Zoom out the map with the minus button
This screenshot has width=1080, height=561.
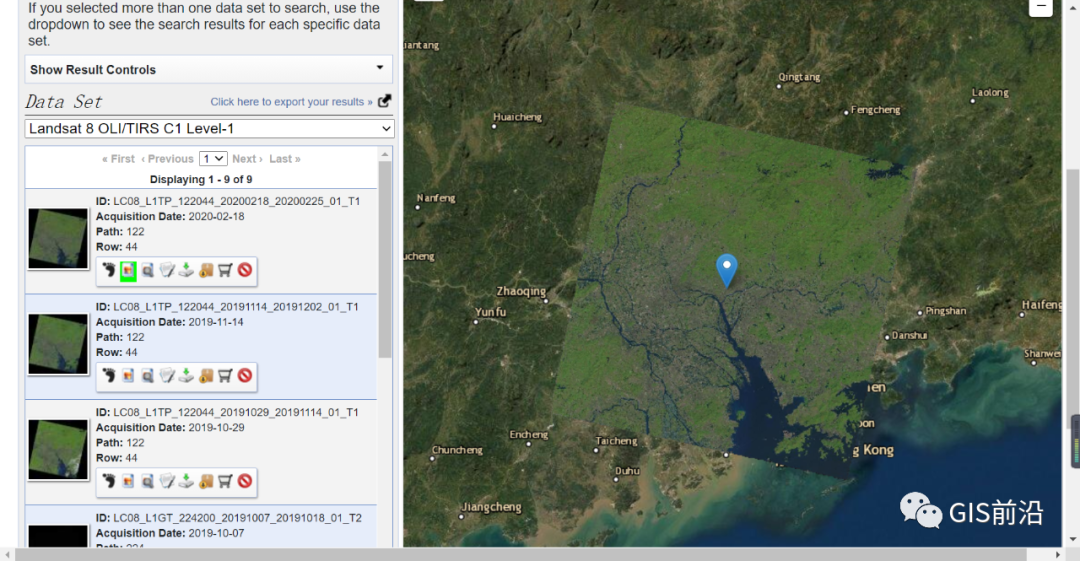click(x=1041, y=7)
